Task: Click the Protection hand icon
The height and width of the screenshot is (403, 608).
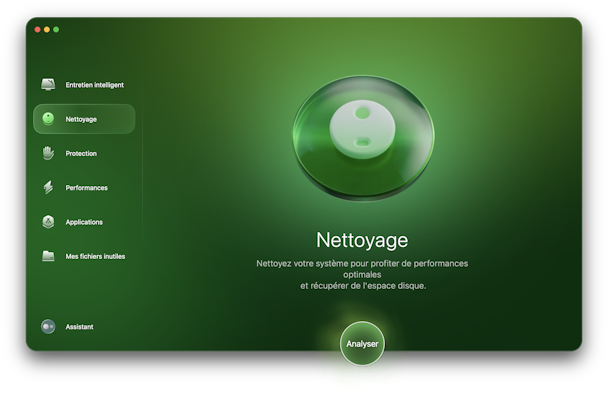Action: pos(48,153)
